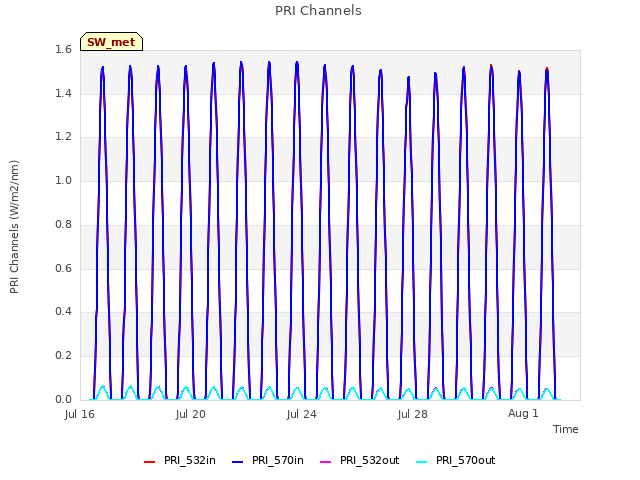Click the Jul 20 x-axis label

click(191, 414)
